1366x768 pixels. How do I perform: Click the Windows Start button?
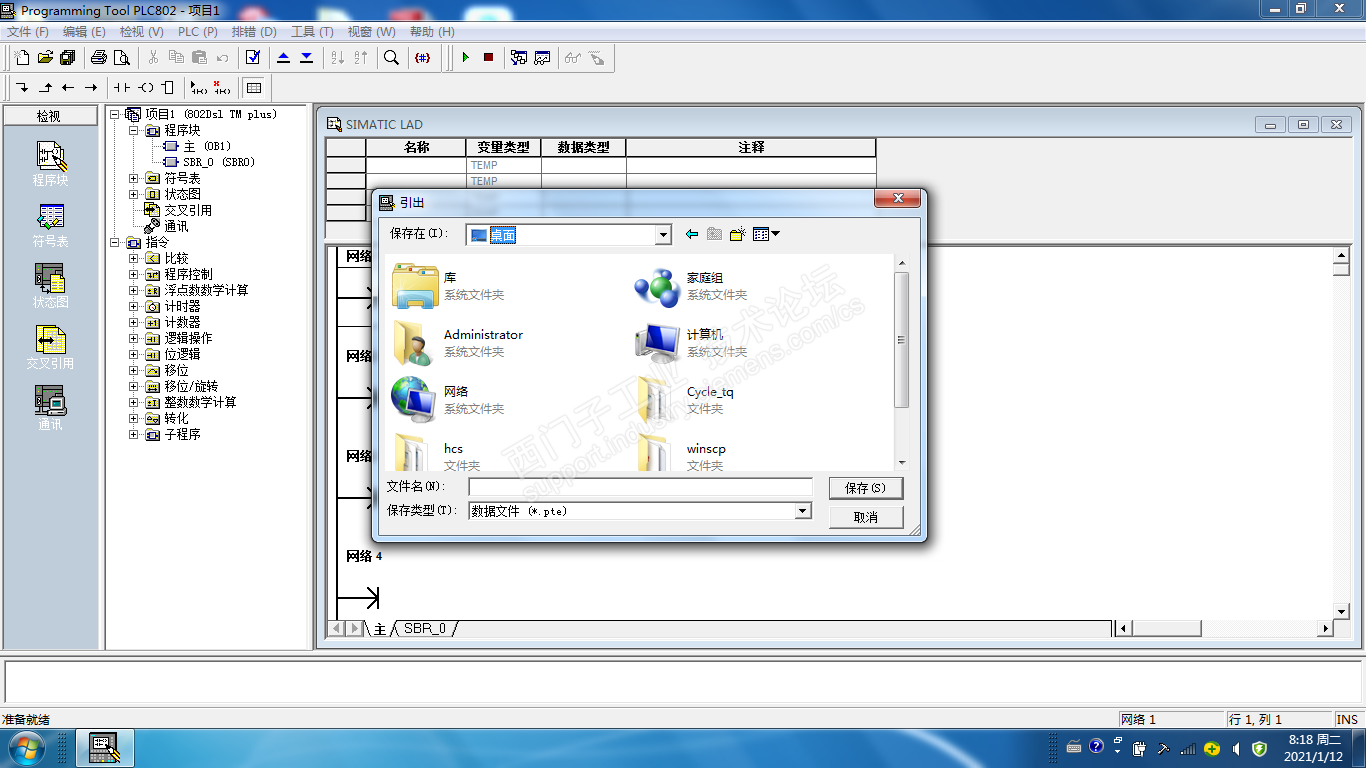[25, 747]
